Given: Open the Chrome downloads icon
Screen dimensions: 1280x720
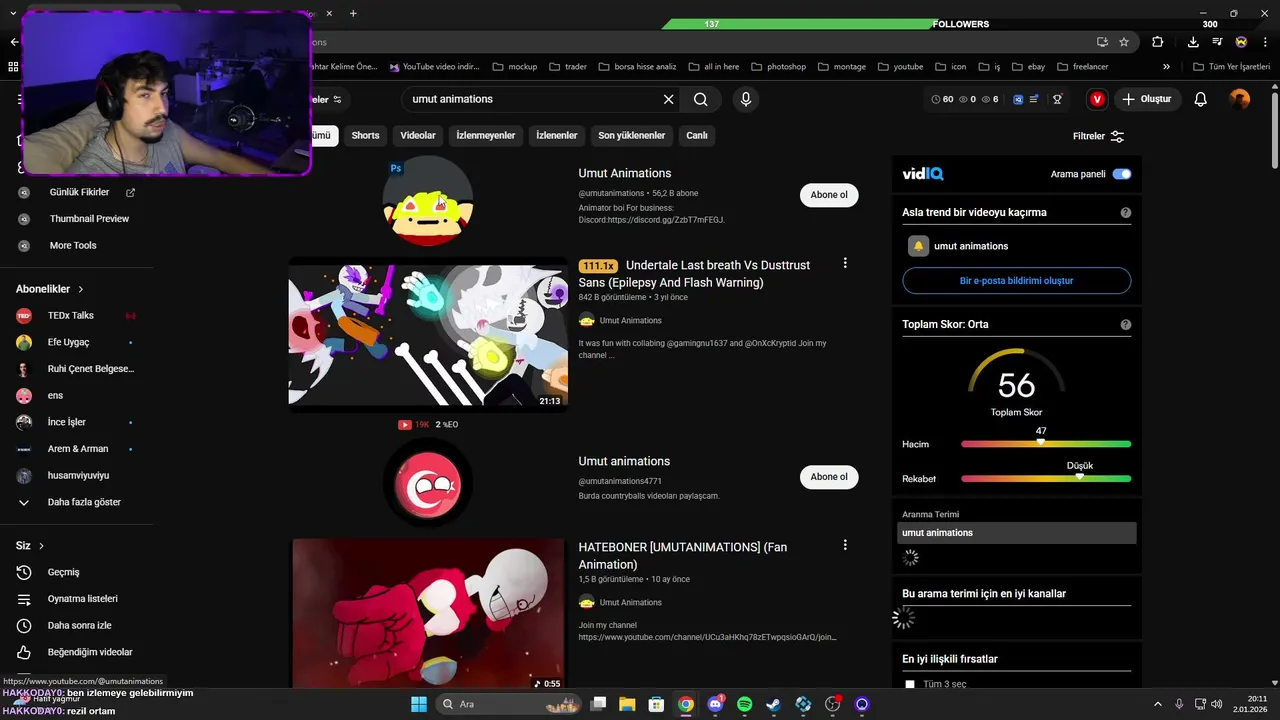Looking at the screenshot, I should 1193,42.
